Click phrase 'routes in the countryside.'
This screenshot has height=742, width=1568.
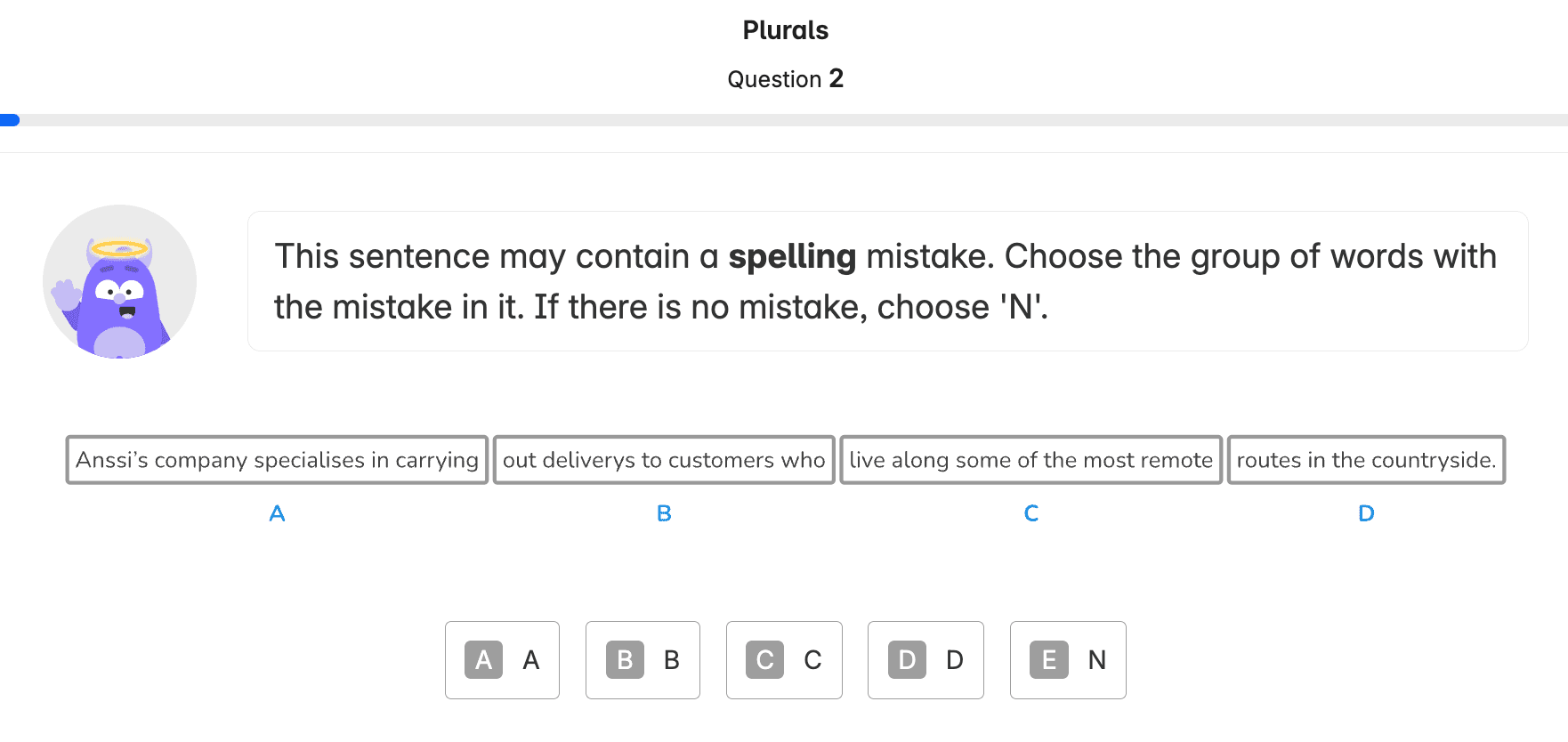click(x=1366, y=460)
